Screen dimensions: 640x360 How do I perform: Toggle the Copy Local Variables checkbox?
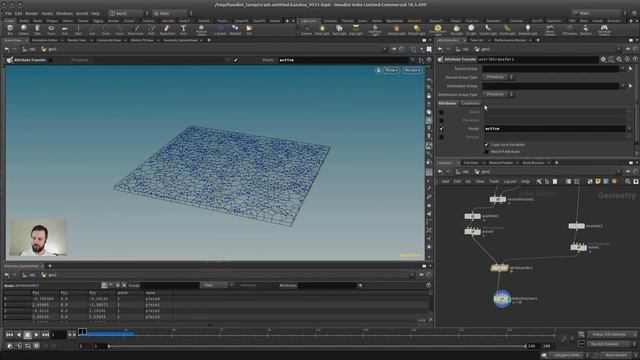(487, 145)
